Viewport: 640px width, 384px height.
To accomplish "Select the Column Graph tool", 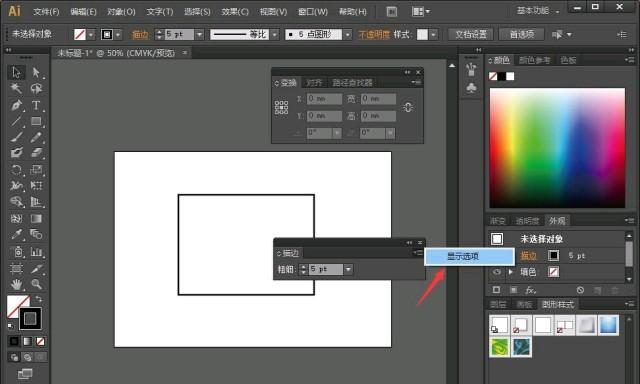I will [x=36, y=252].
